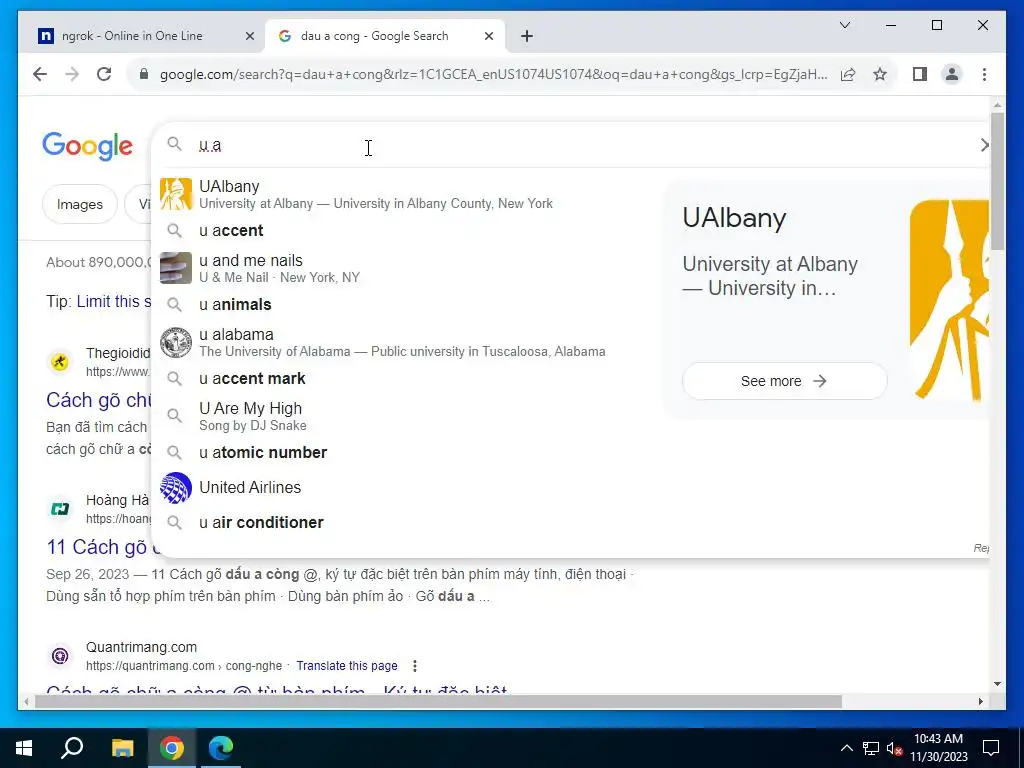1024x768 pixels.
Task: Click the Google logo
Action: pyautogui.click(x=88, y=145)
